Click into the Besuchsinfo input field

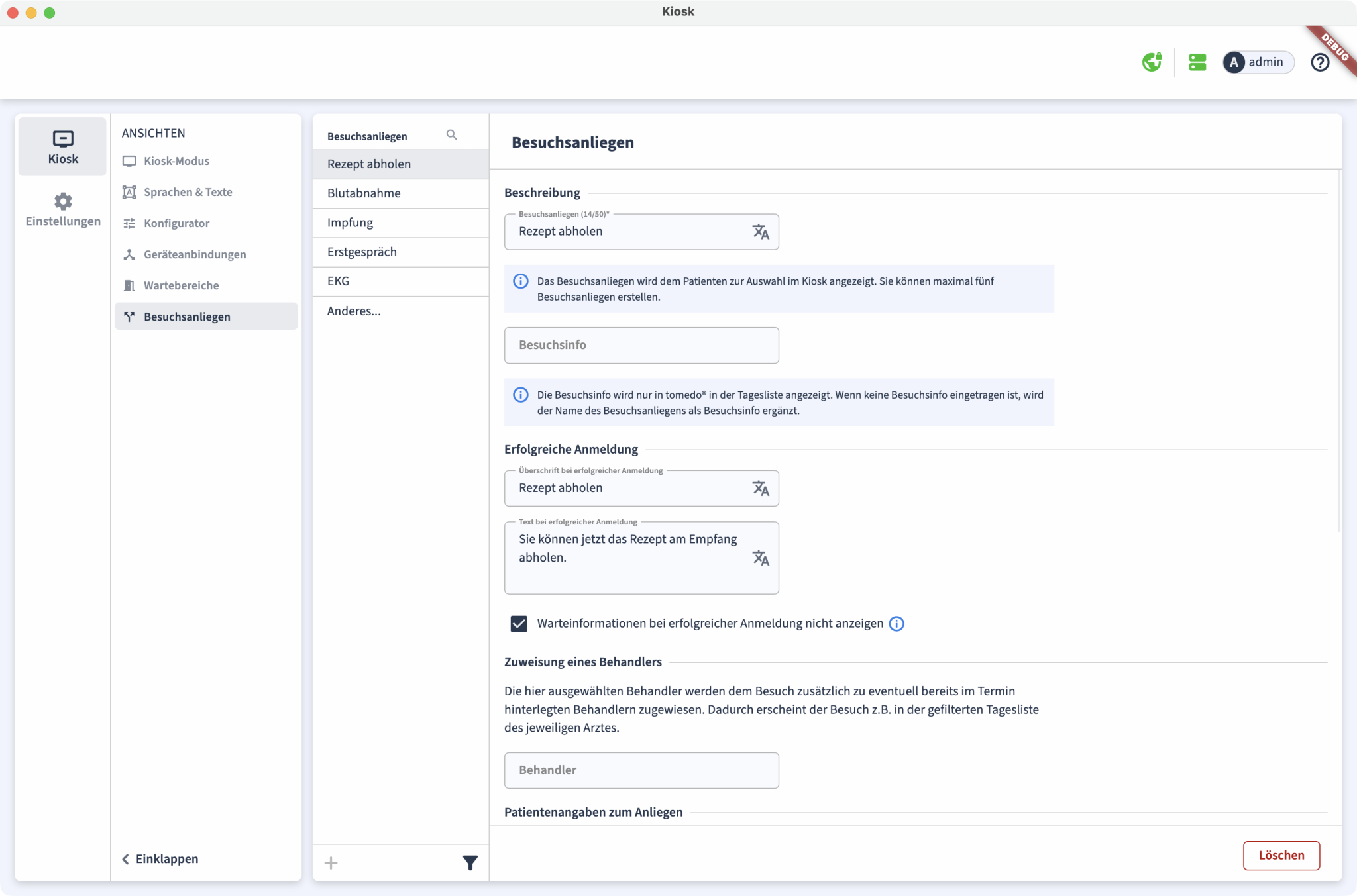tap(641, 345)
